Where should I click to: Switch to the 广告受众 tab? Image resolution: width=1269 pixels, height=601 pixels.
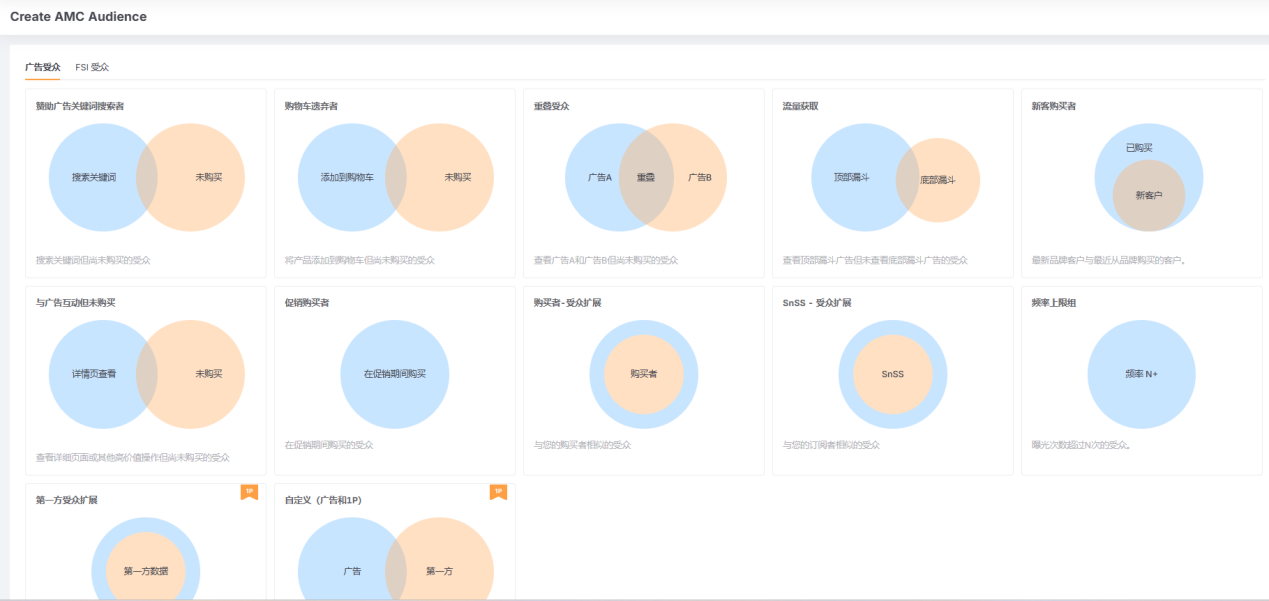43,67
